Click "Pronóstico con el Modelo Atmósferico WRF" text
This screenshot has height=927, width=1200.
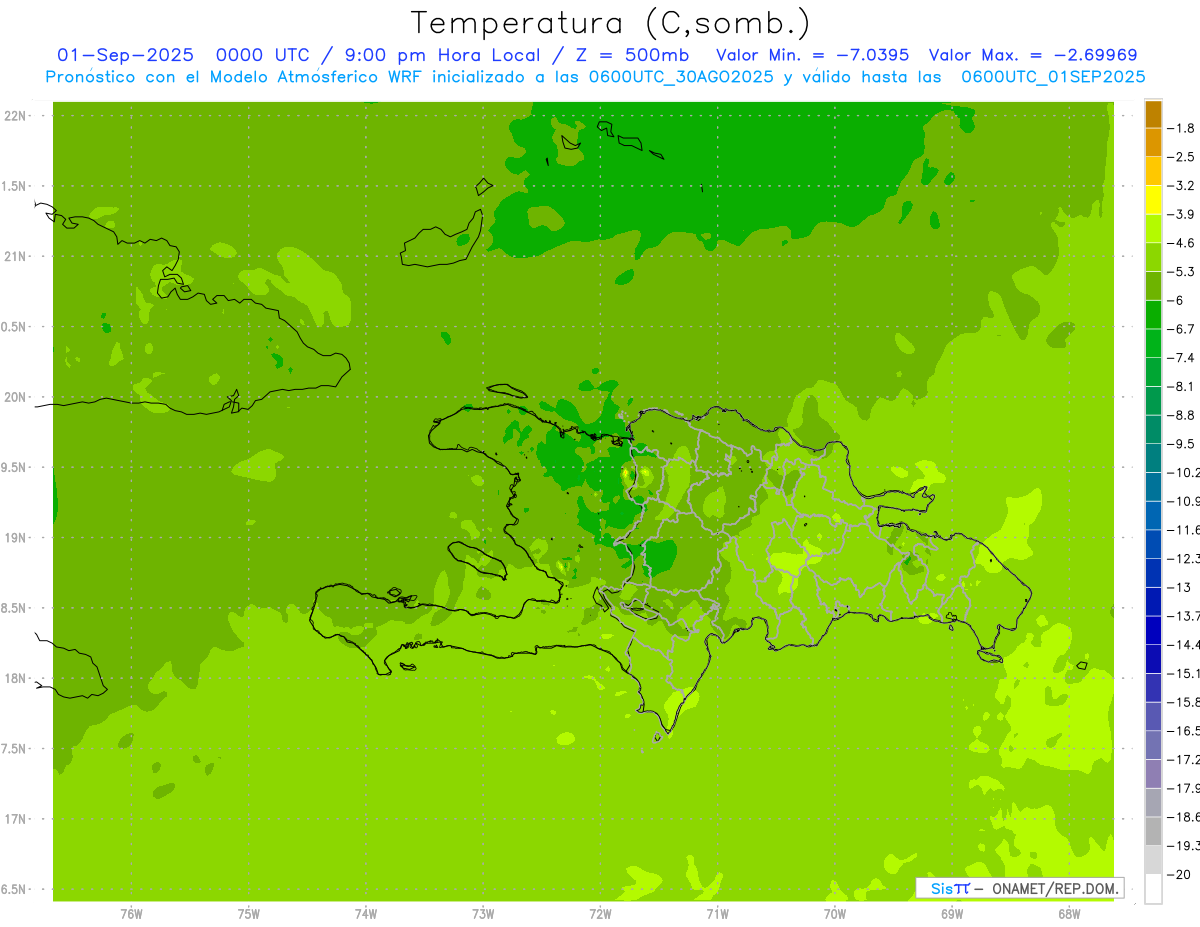235,77
